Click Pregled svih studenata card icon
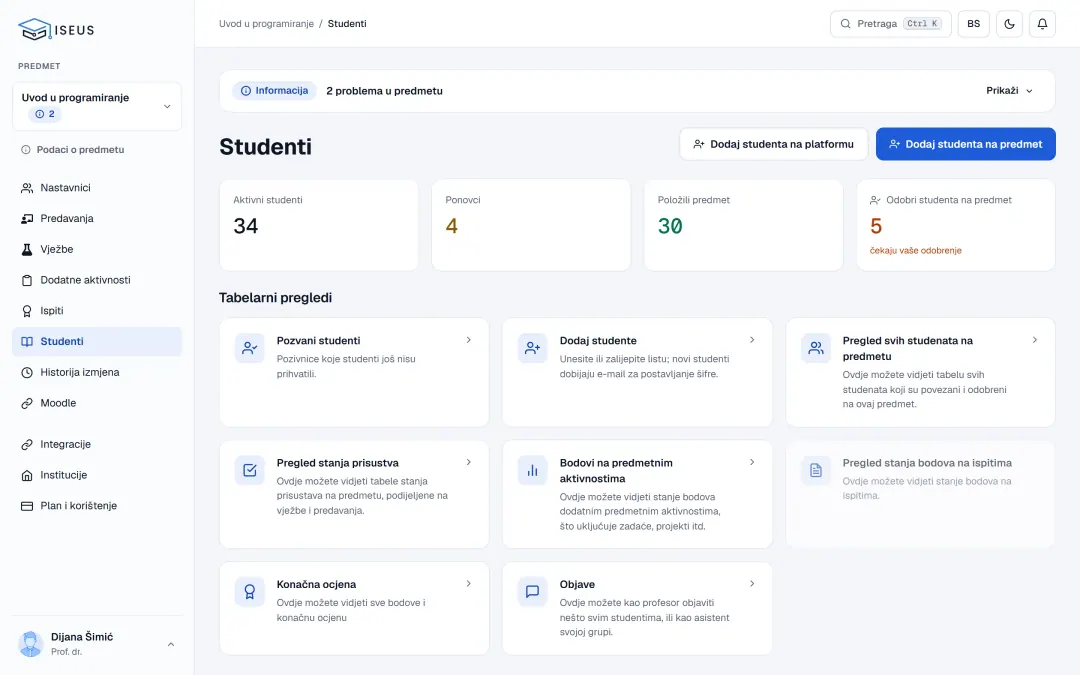The image size is (1080, 675). pyautogui.click(x=816, y=348)
